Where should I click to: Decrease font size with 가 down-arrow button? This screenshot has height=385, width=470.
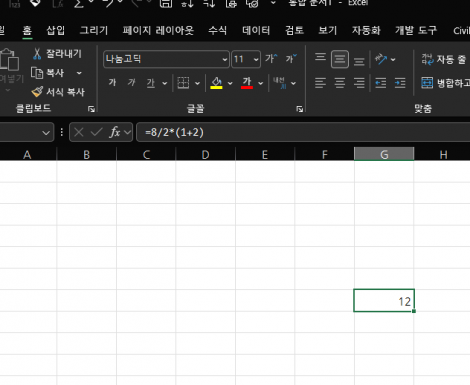(291, 59)
